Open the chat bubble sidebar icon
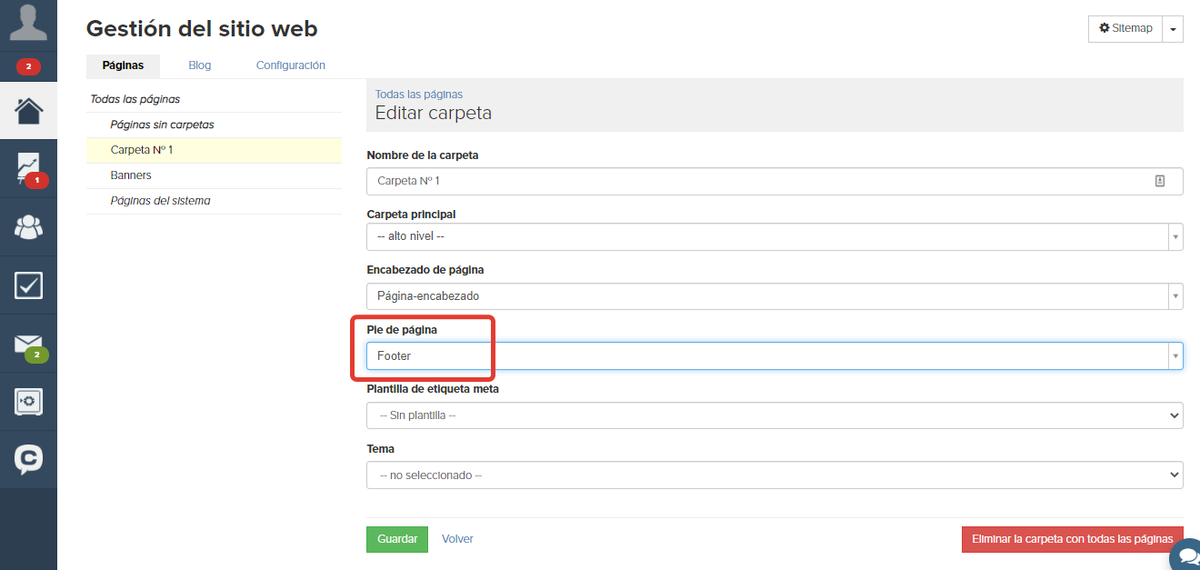 pos(28,459)
